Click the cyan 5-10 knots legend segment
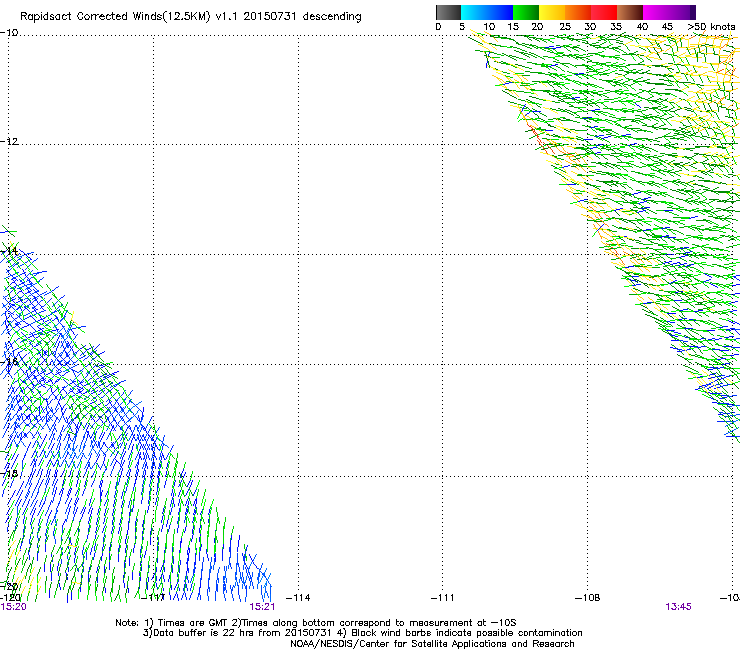740x650 pixels. 474,12
